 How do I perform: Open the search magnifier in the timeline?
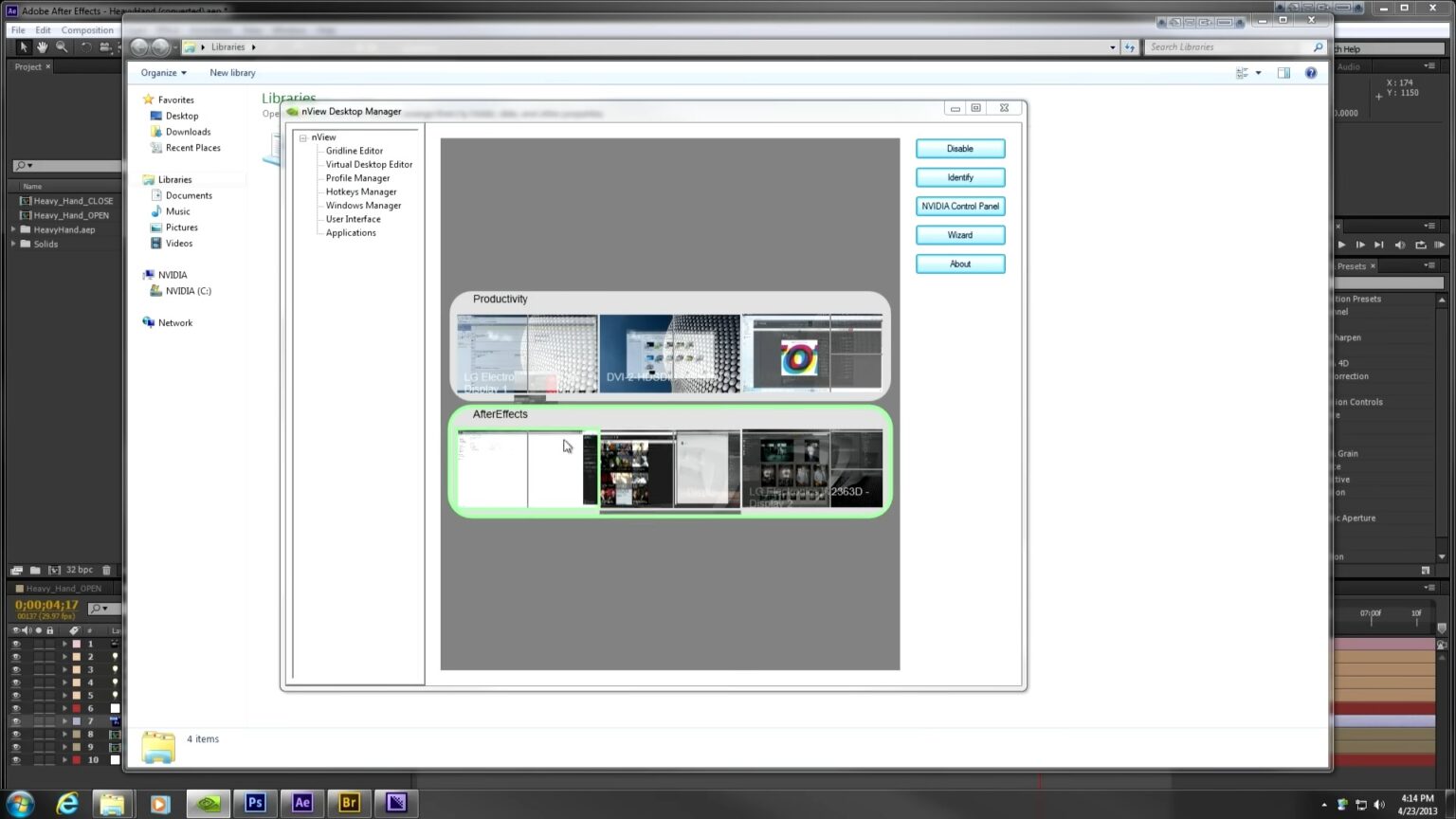pyautogui.click(x=95, y=609)
